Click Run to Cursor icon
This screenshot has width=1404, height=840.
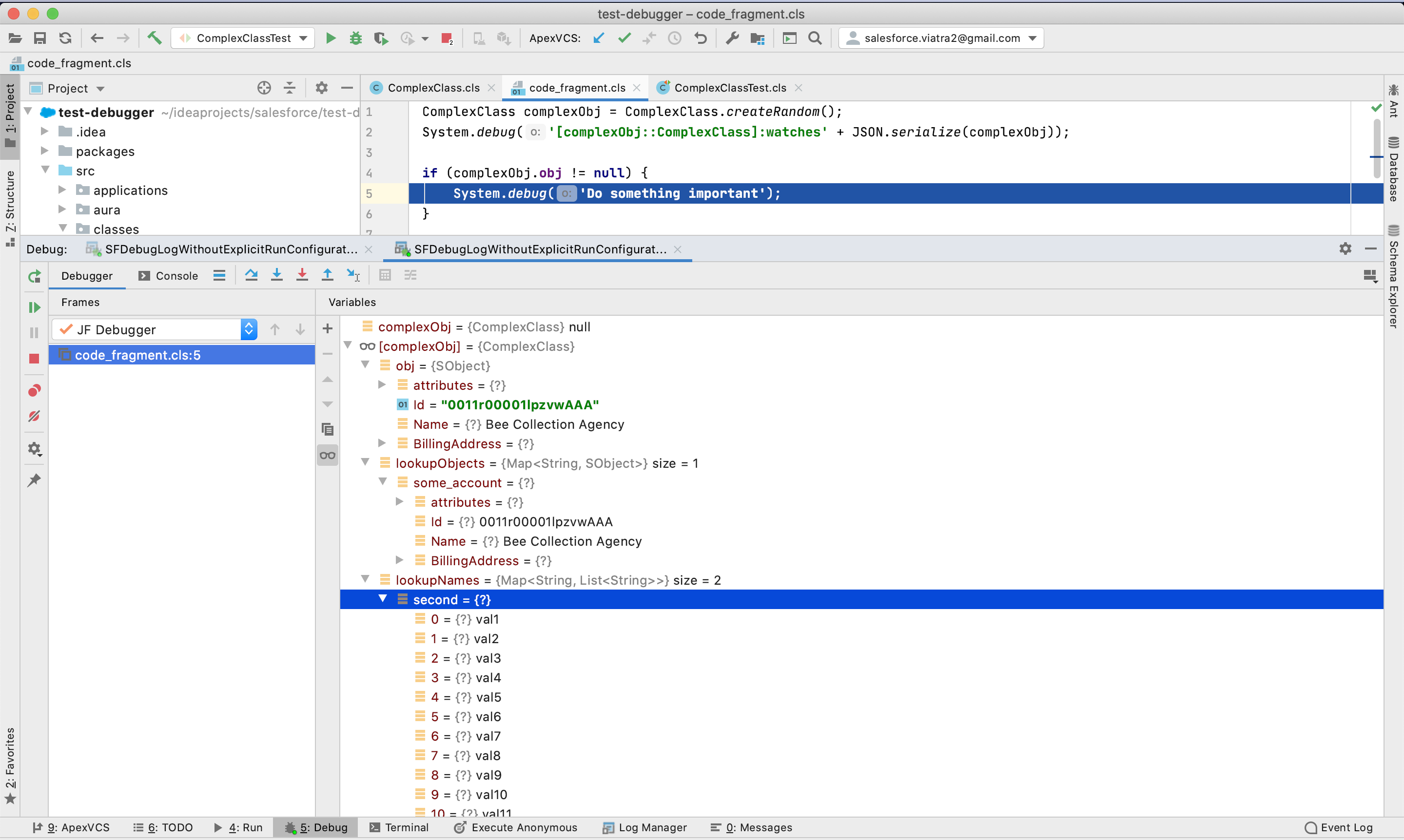pos(353,275)
